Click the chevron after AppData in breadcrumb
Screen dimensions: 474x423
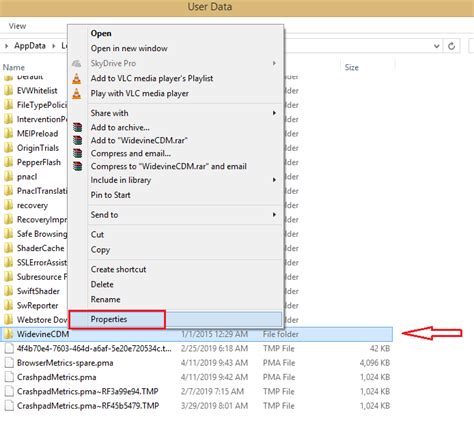coord(54,46)
